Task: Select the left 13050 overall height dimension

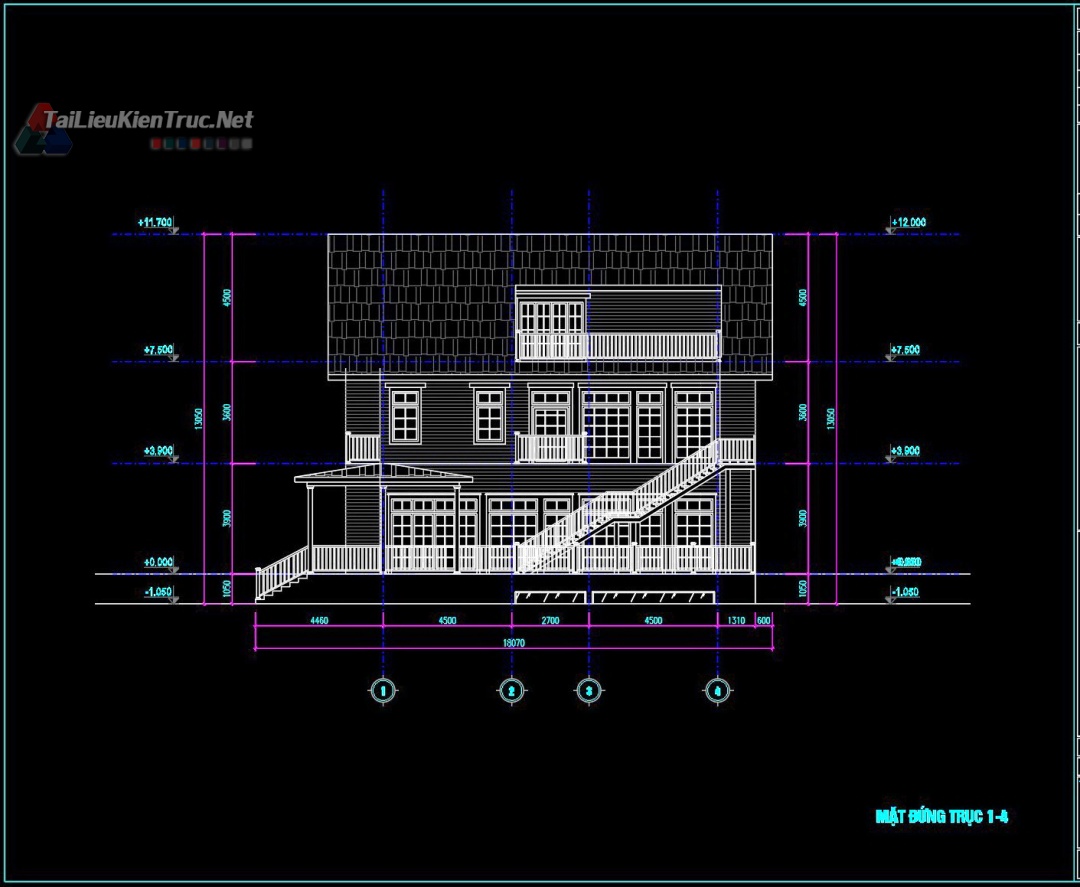Action: pyautogui.click(x=199, y=416)
